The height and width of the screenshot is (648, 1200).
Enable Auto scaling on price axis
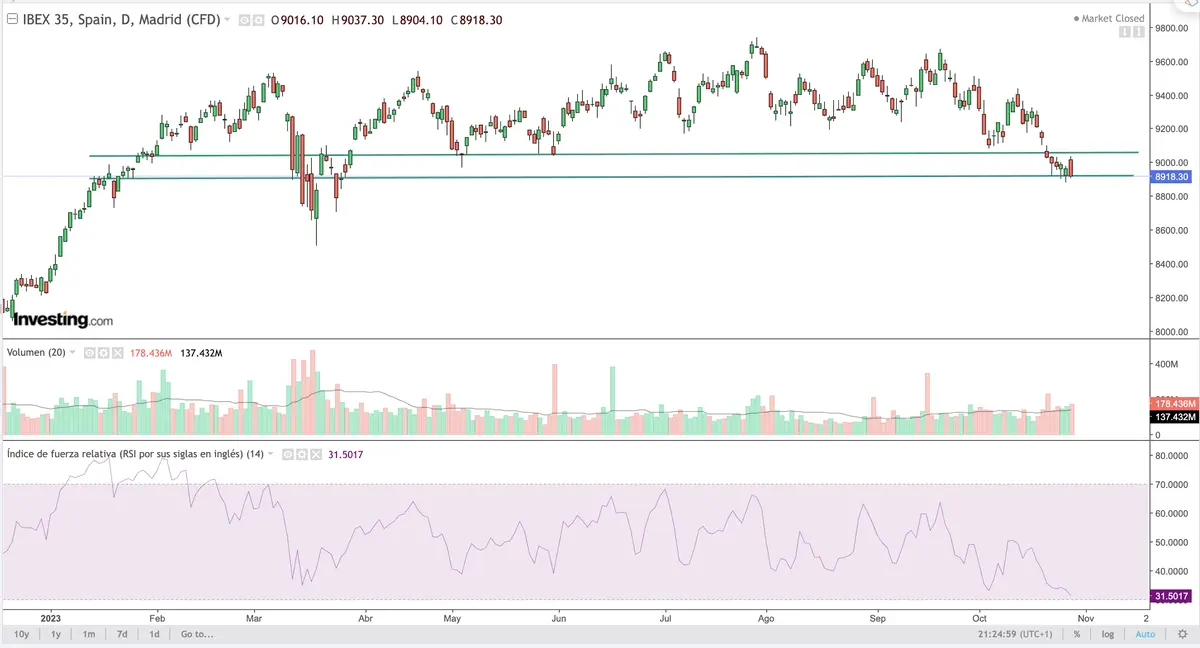tap(1144, 633)
